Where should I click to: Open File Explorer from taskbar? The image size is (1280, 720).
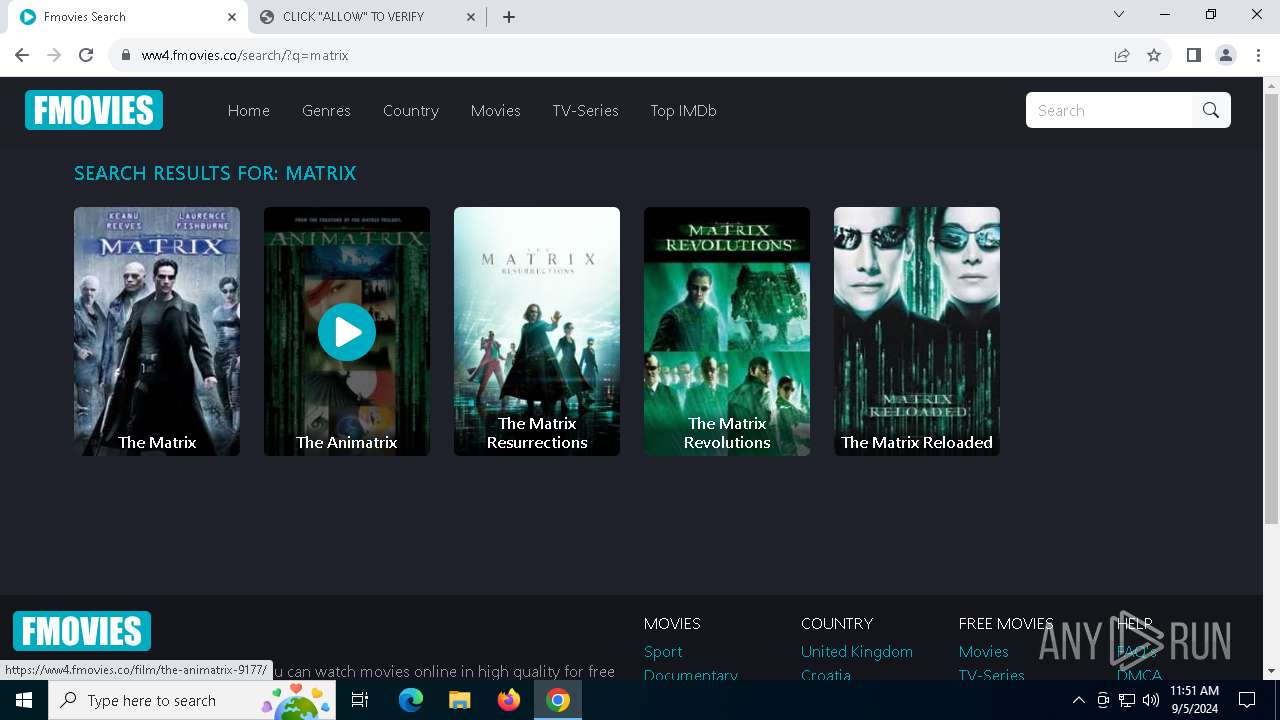(460, 700)
